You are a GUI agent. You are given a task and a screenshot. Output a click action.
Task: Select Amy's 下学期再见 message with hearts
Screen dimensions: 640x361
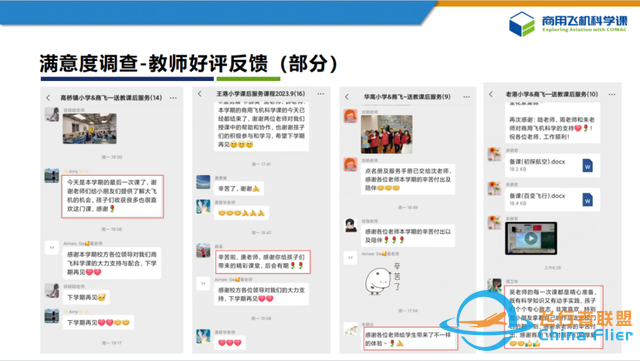98,323
